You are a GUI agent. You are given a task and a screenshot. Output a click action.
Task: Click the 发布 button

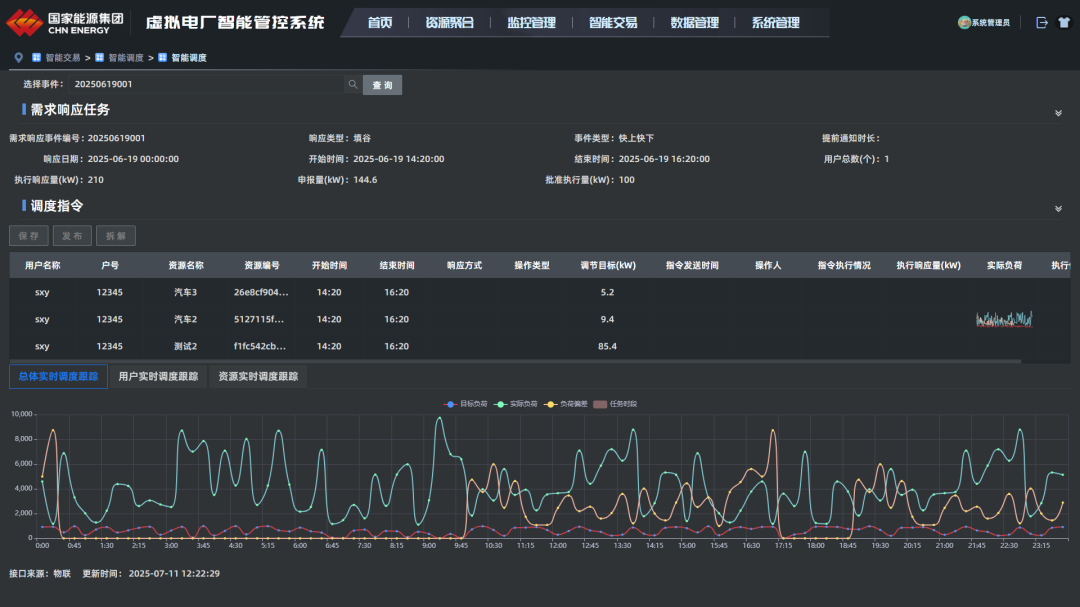(72, 236)
